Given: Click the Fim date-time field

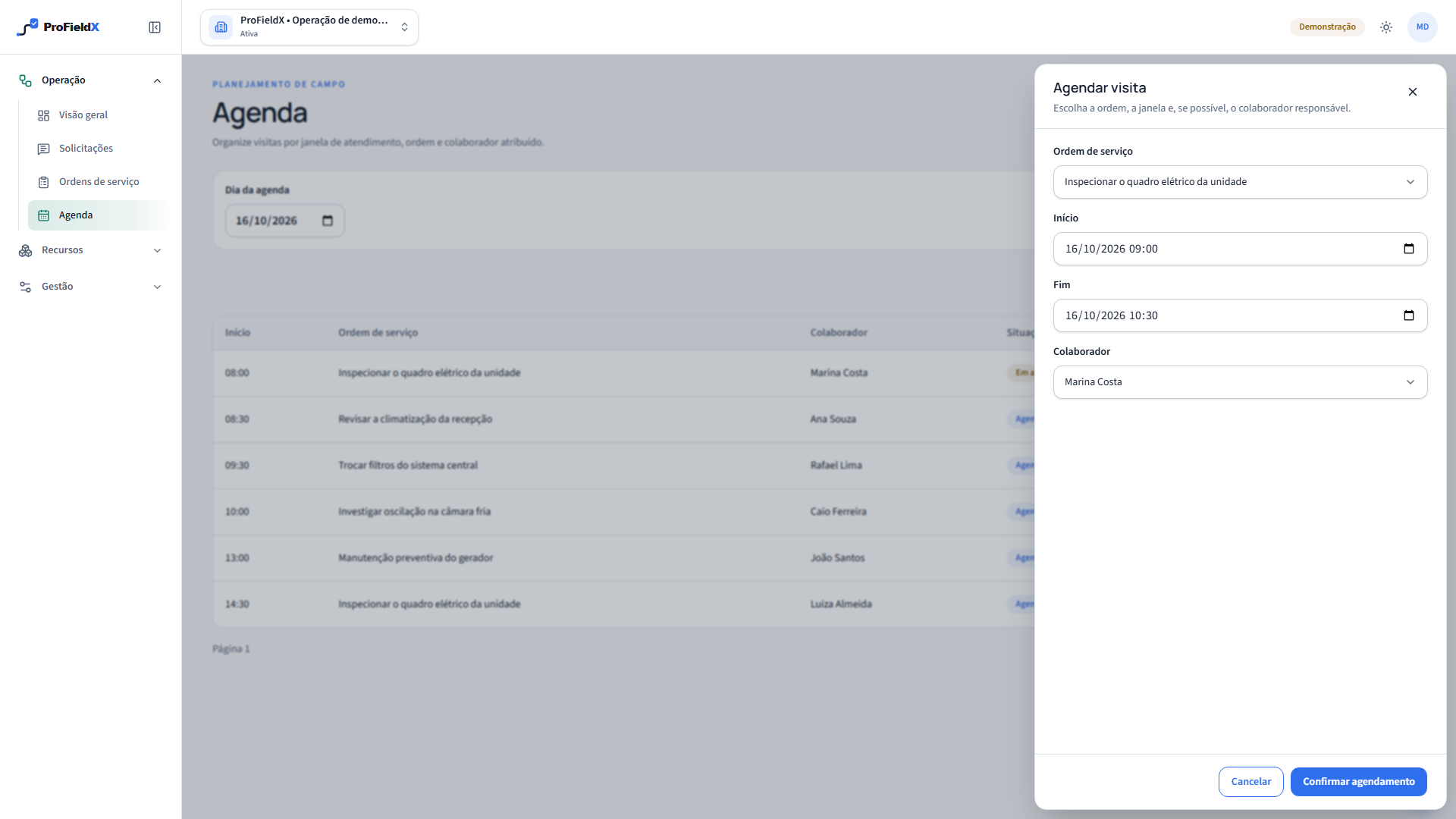Looking at the screenshot, I should 1240,315.
